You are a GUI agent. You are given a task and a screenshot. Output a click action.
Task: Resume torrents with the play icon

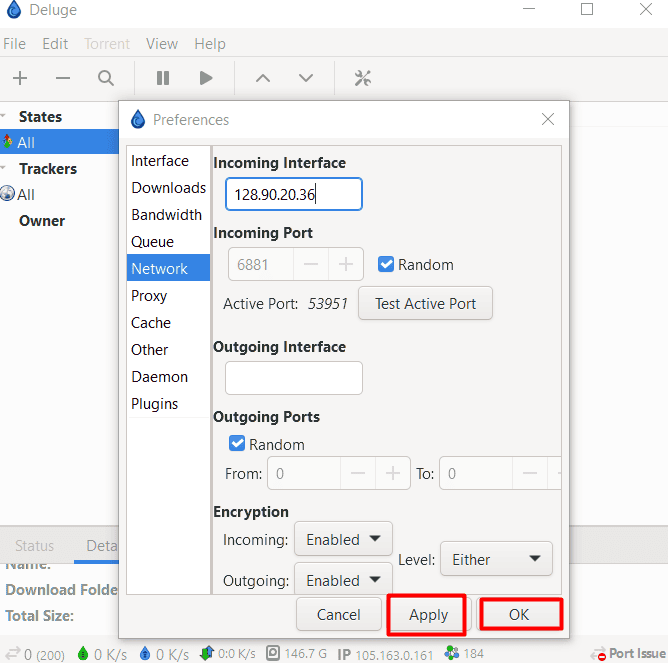(206, 78)
